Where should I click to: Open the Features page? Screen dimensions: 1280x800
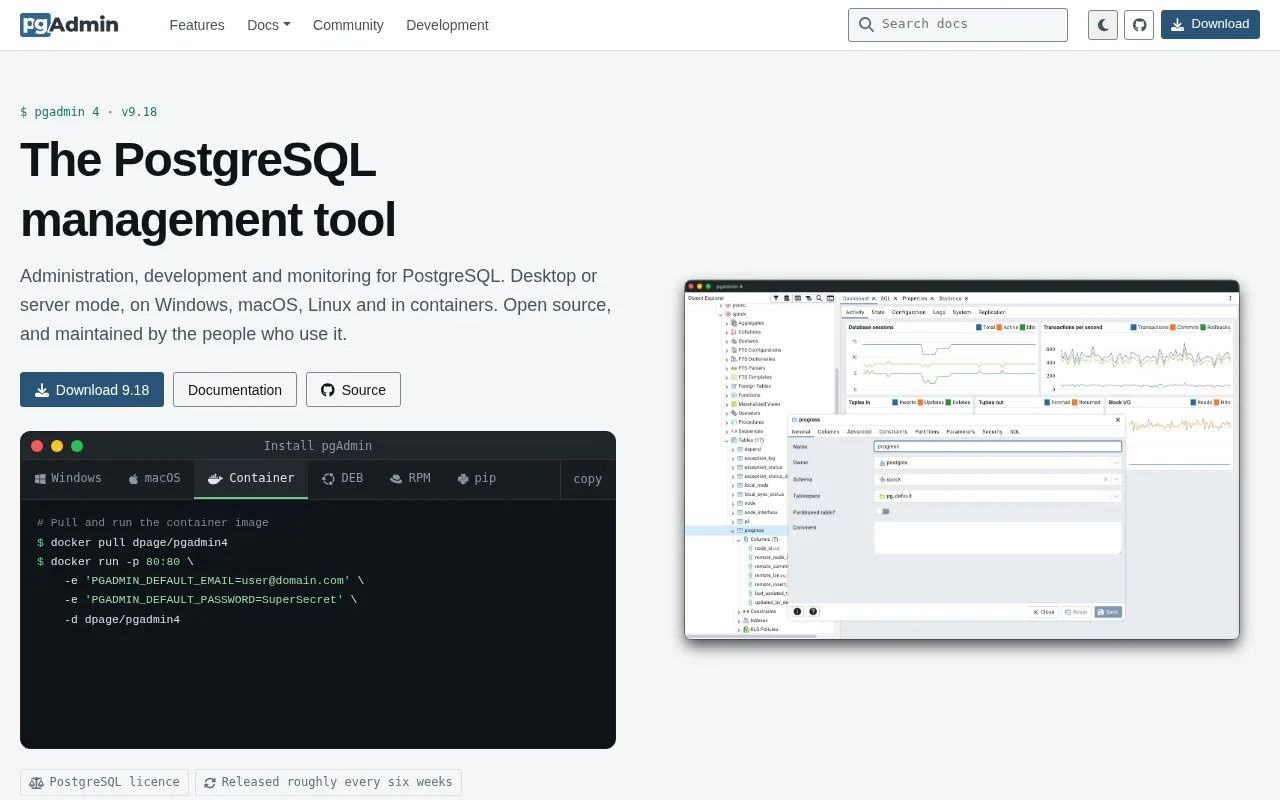click(197, 25)
